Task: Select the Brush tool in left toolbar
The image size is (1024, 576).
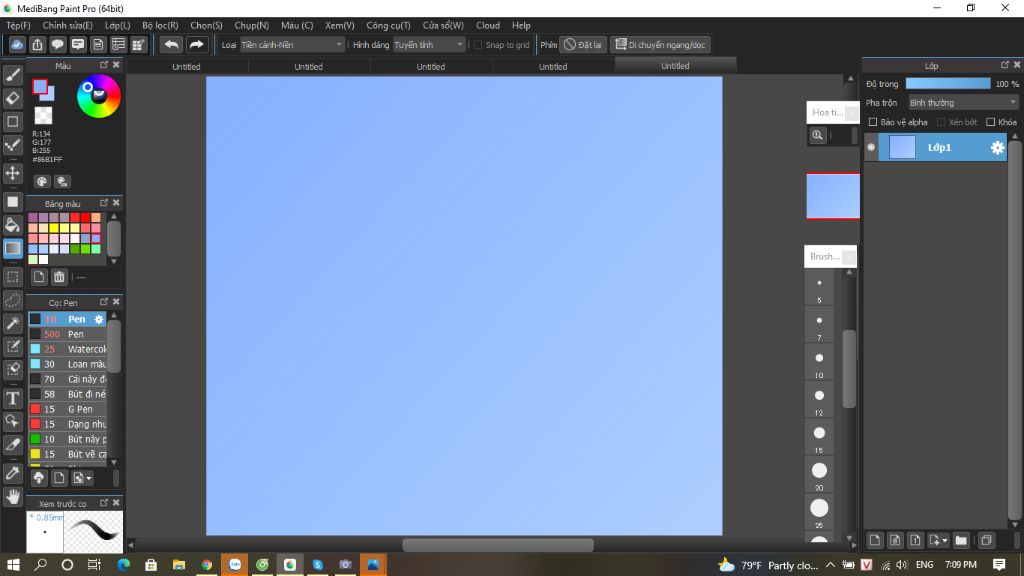Action: (x=12, y=75)
